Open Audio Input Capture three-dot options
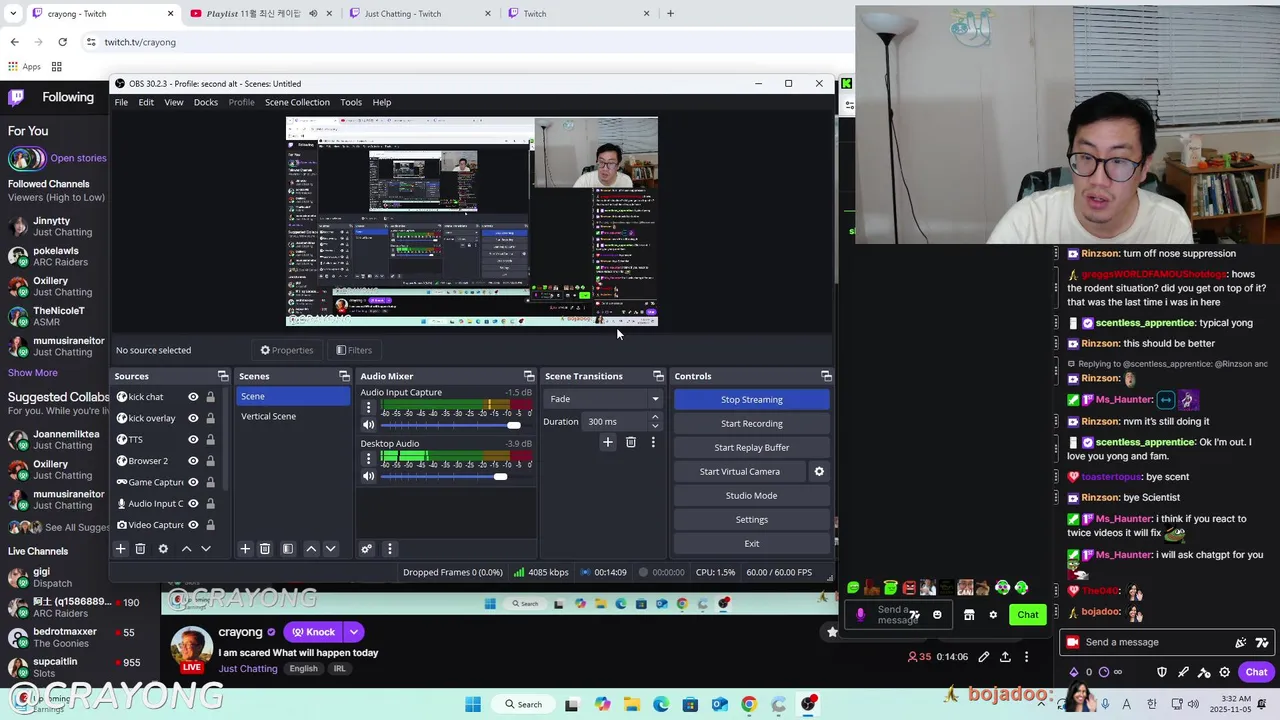Viewport: 1280px width, 720px height. point(368,408)
